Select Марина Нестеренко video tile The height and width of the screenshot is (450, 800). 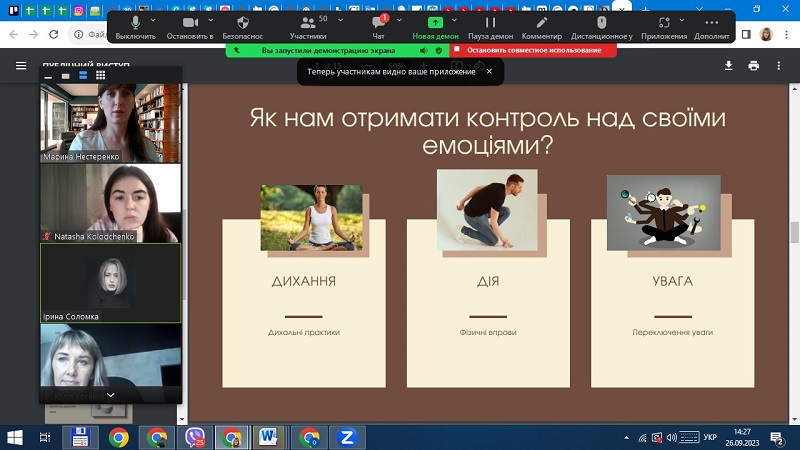click(x=111, y=123)
